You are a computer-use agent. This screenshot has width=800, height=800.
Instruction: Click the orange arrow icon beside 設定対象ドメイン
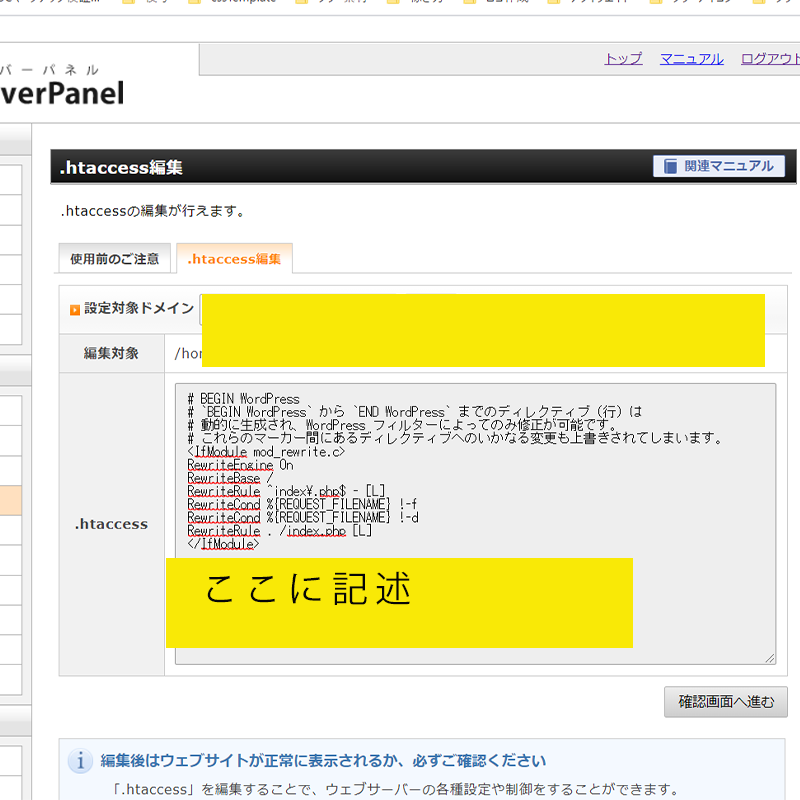click(x=74, y=310)
